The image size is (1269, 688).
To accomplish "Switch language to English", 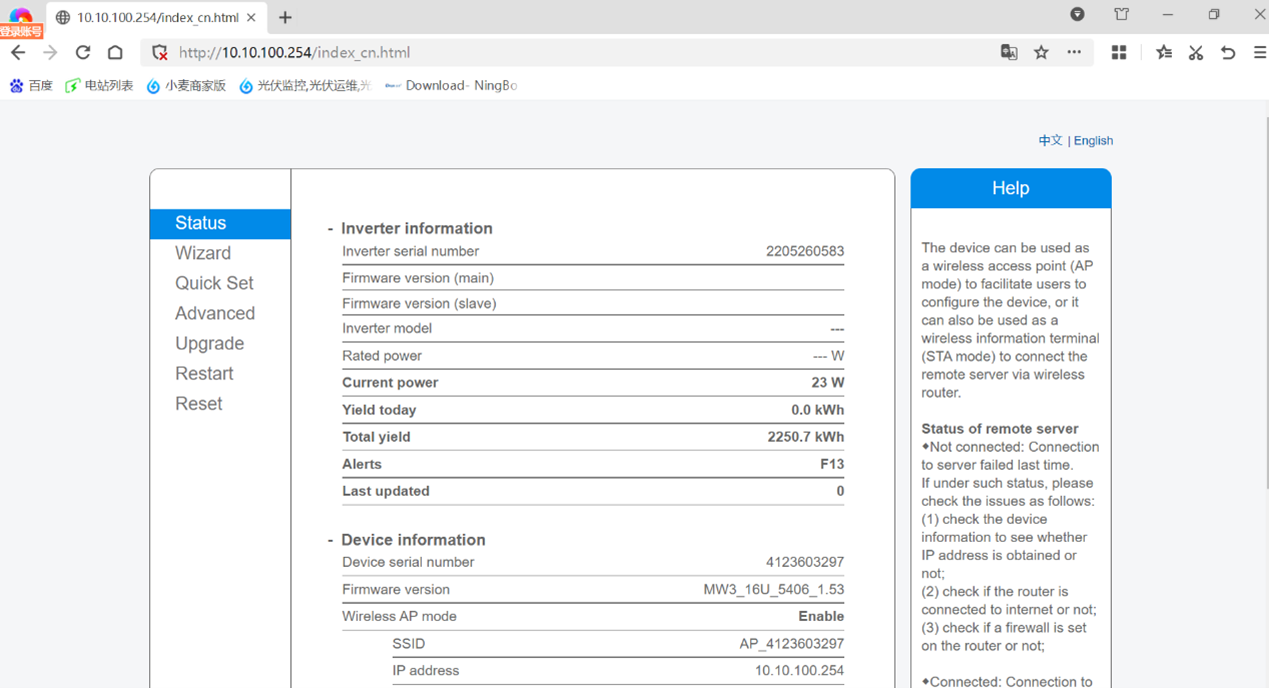I will [1093, 141].
